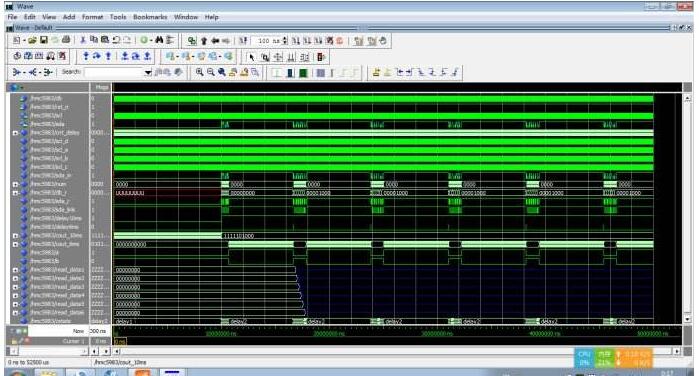
Task: Select the arrow pointer select mode tool
Action: (252, 57)
